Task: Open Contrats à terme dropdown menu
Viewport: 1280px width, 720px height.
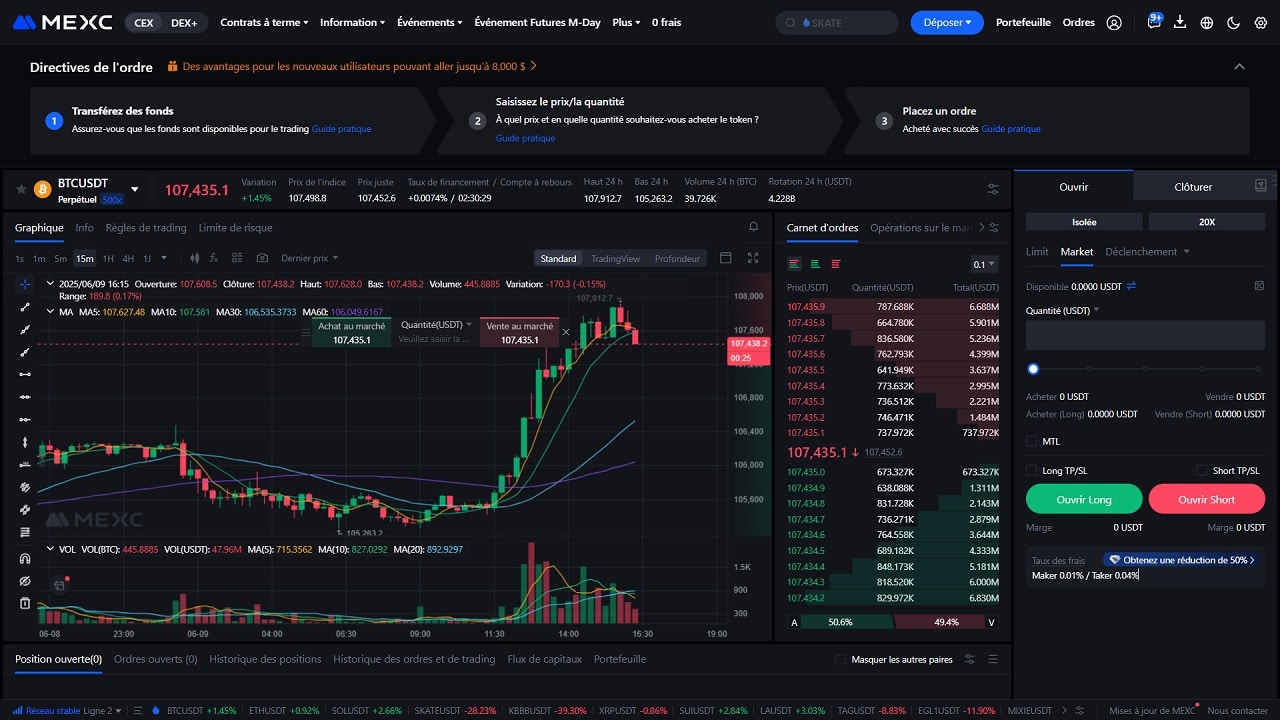Action: 264,22
